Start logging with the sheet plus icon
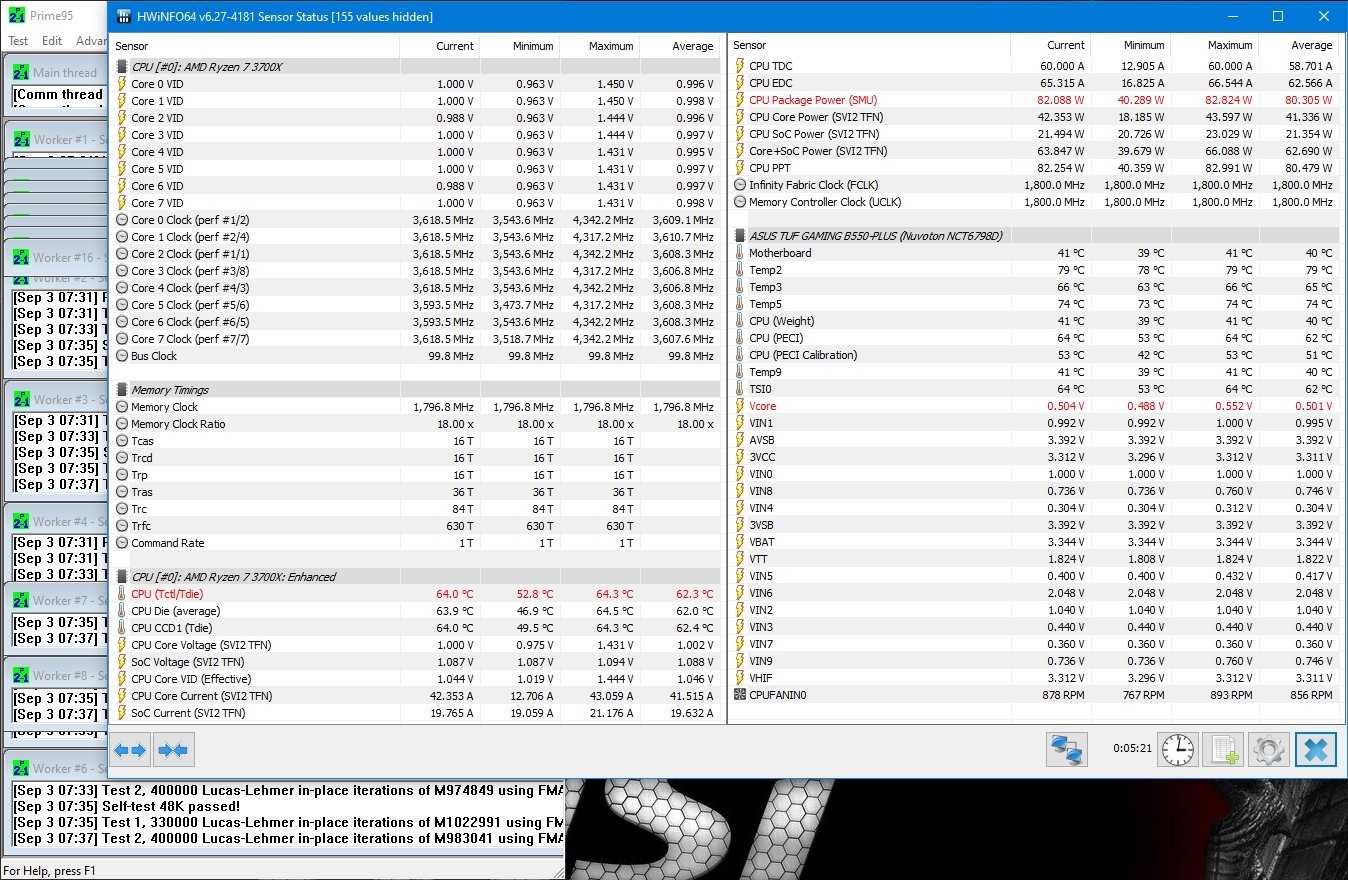Screen dimensions: 1348x880 [x=1222, y=749]
